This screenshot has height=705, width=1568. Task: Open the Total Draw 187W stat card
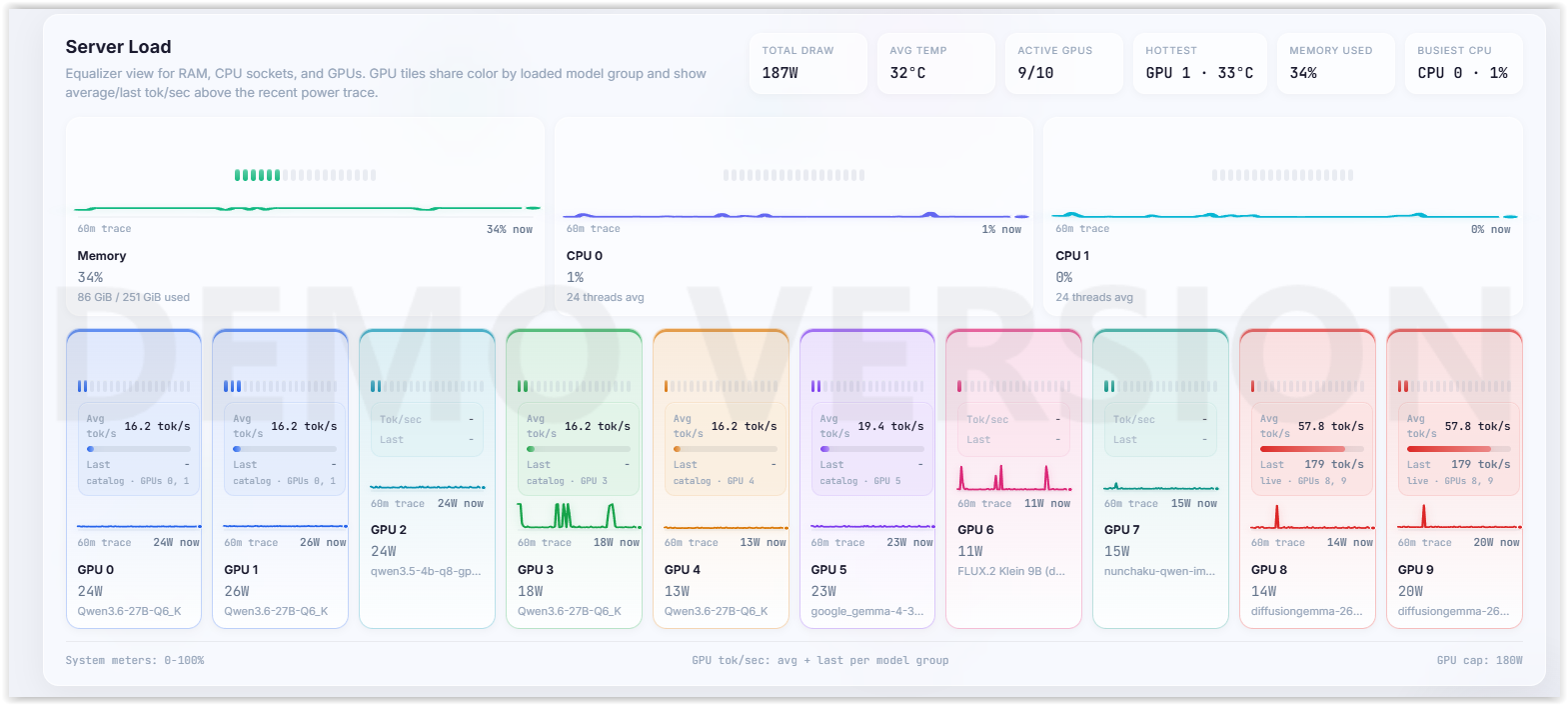(807, 63)
